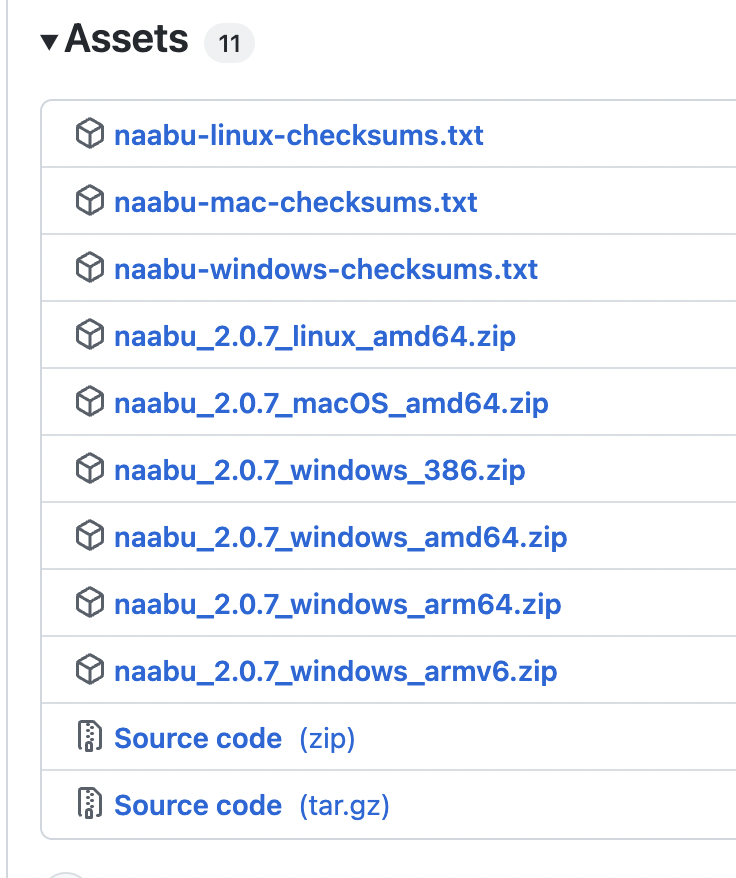This screenshot has height=878, width=736.
Task: Click the package icon beside naabu_2.0.7_linux_amd64.zip
Action: (x=90, y=335)
